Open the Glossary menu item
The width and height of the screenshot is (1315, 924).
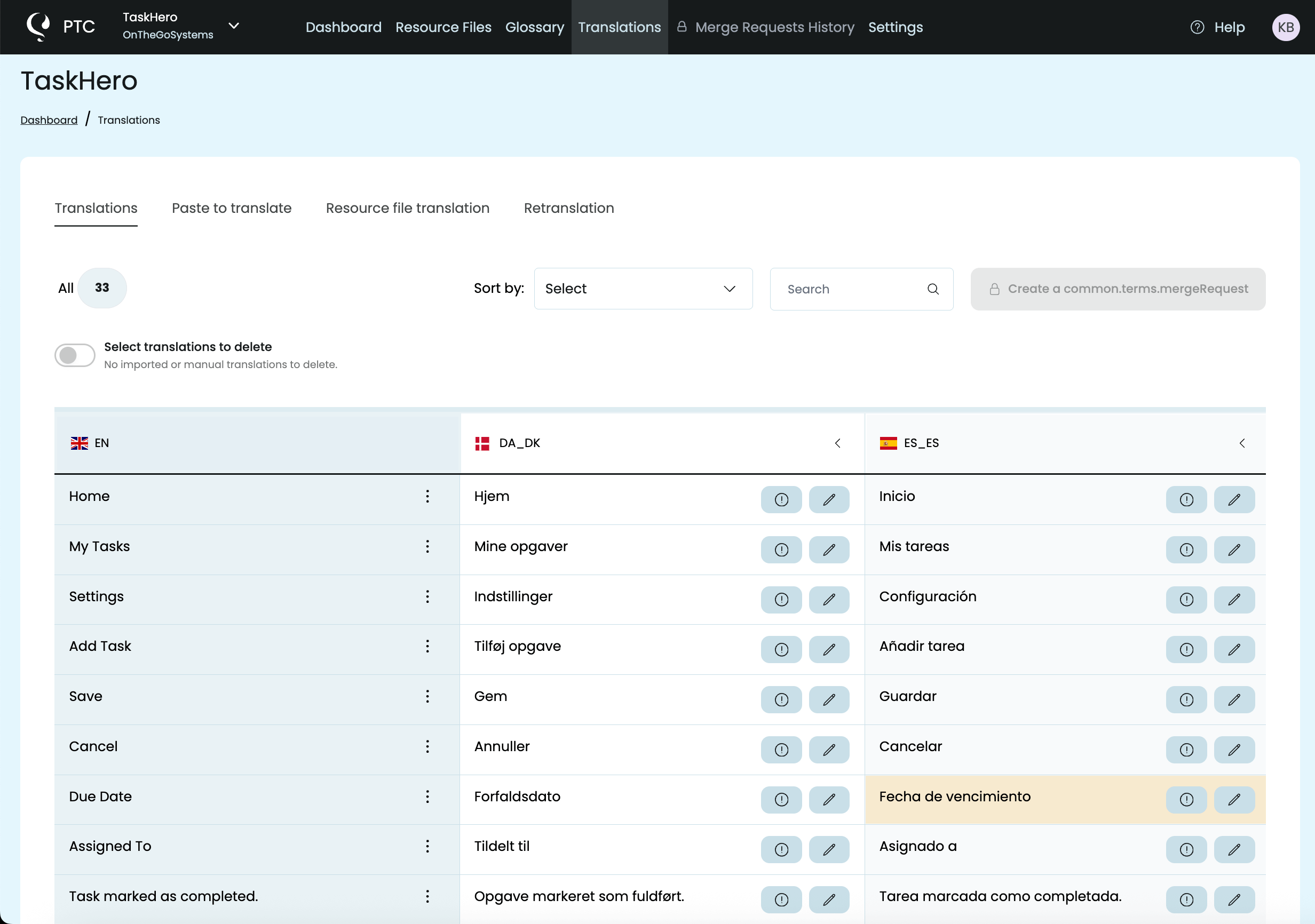pyautogui.click(x=534, y=27)
